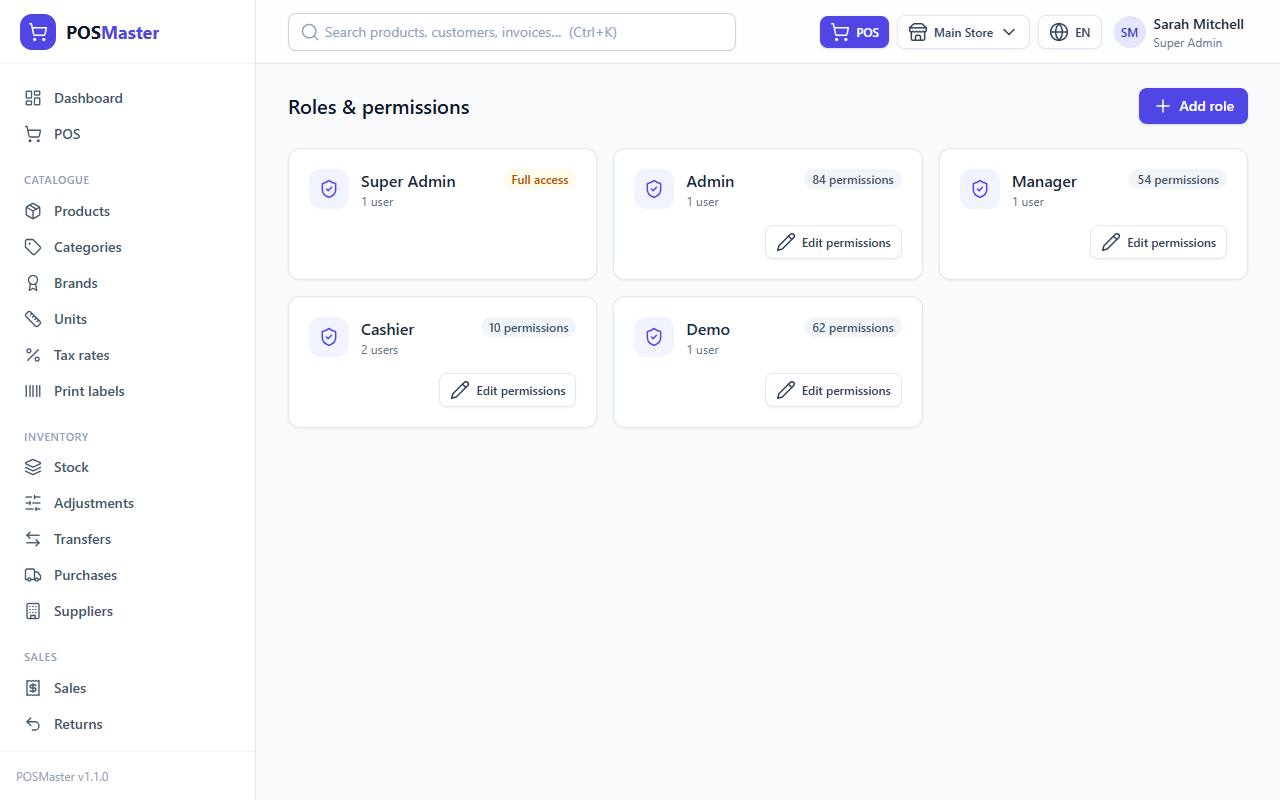Go to Products in the sidebar

click(x=128, y=211)
